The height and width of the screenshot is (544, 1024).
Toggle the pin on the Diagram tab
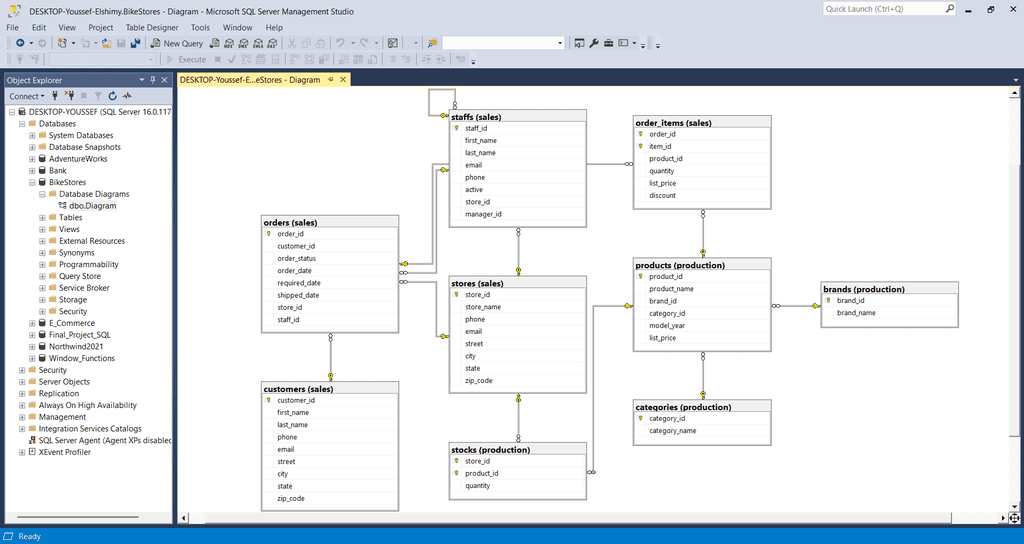pos(331,79)
